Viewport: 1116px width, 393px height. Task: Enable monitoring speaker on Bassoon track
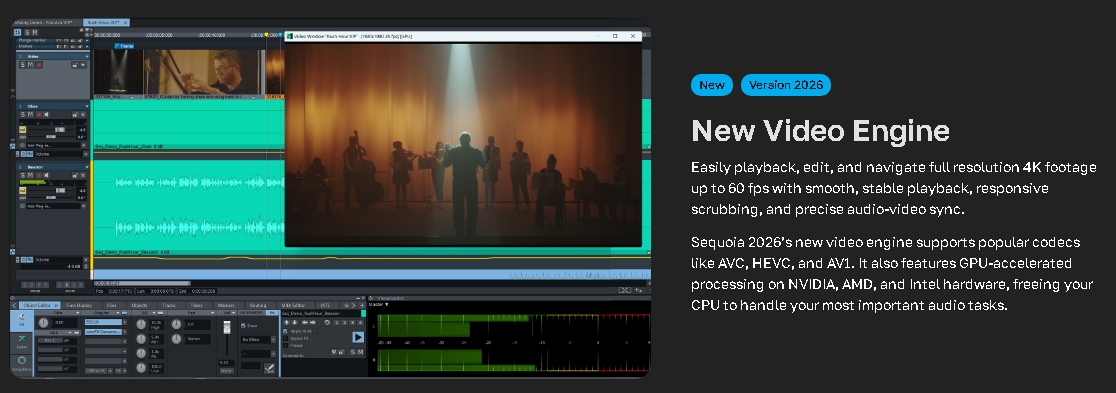click(x=46, y=174)
